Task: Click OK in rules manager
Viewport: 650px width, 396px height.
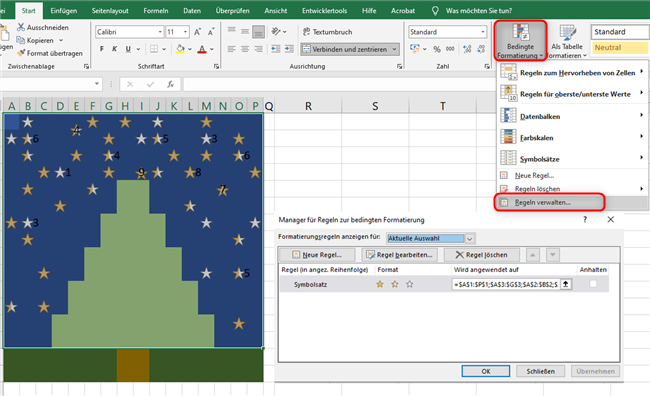Action: tap(486, 371)
